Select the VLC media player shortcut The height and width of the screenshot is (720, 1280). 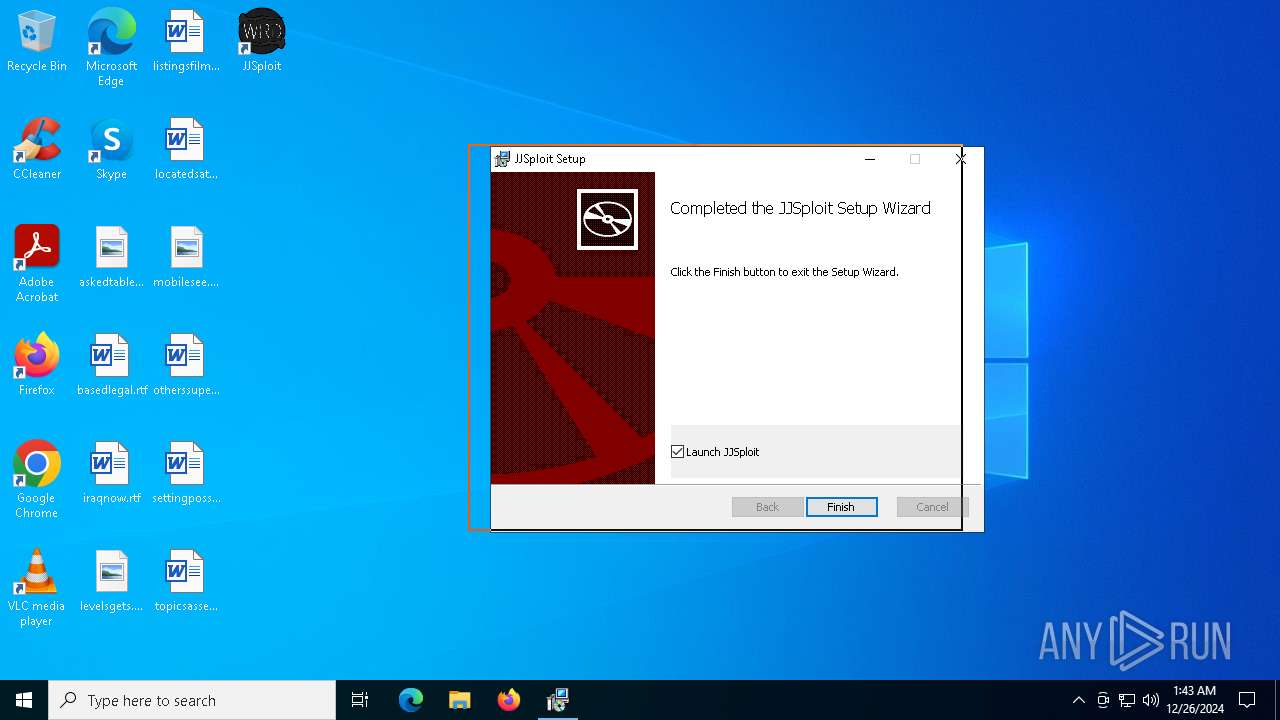(37, 588)
